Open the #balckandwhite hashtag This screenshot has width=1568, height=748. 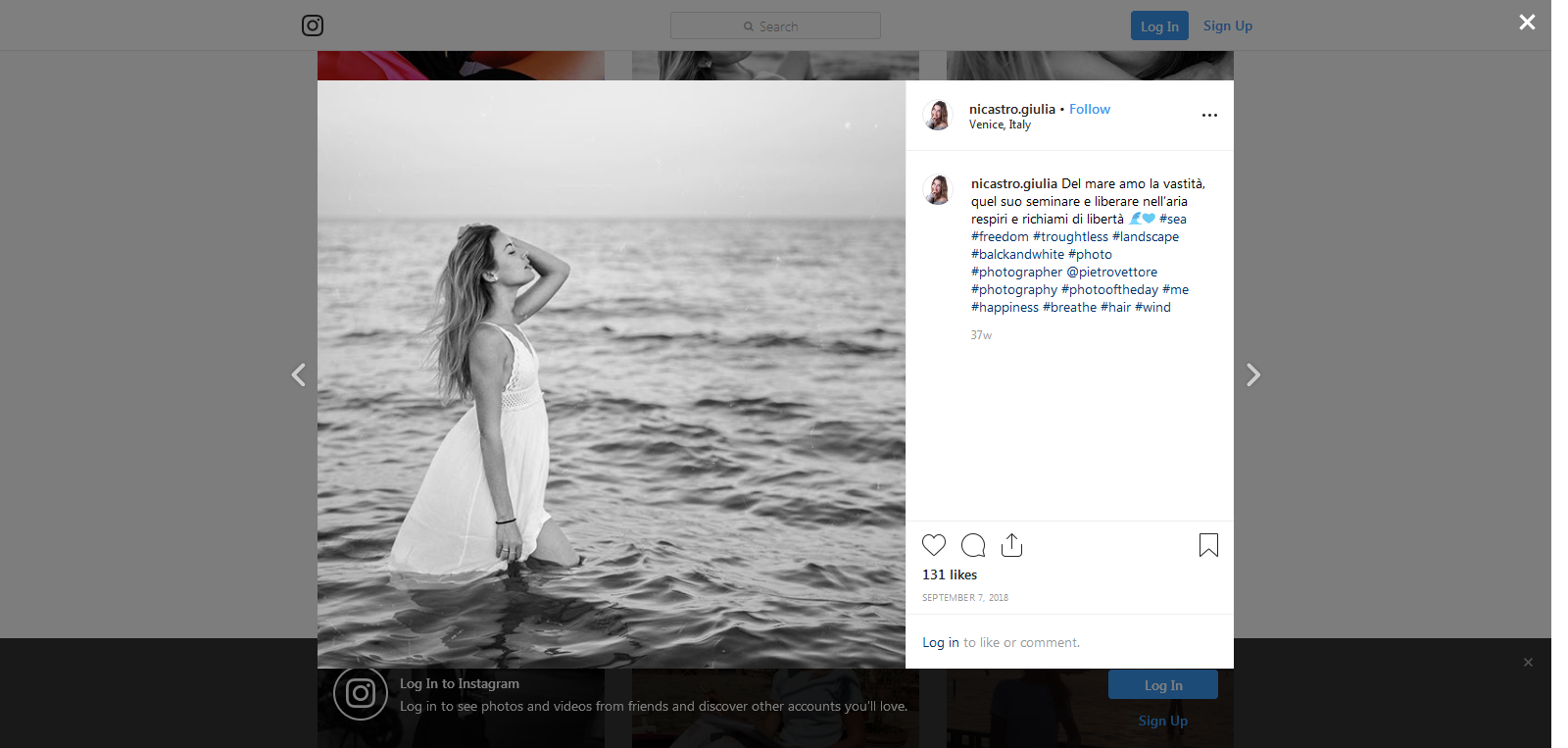1017,254
